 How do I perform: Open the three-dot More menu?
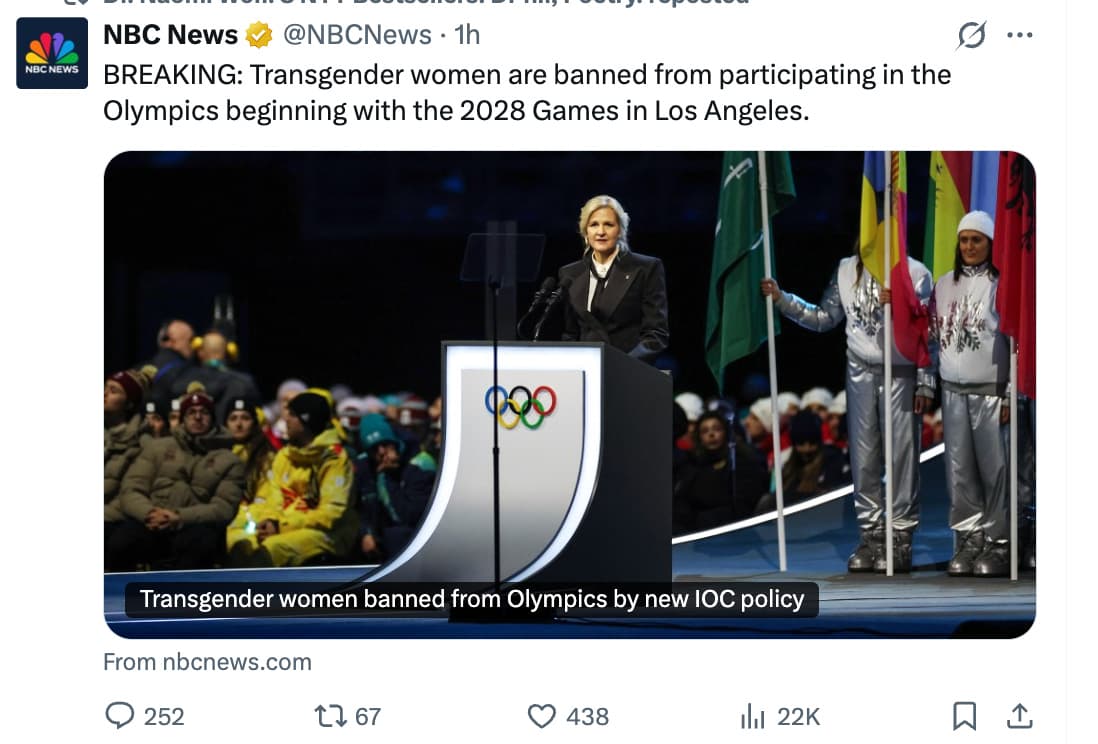[x=1019, y=36]
